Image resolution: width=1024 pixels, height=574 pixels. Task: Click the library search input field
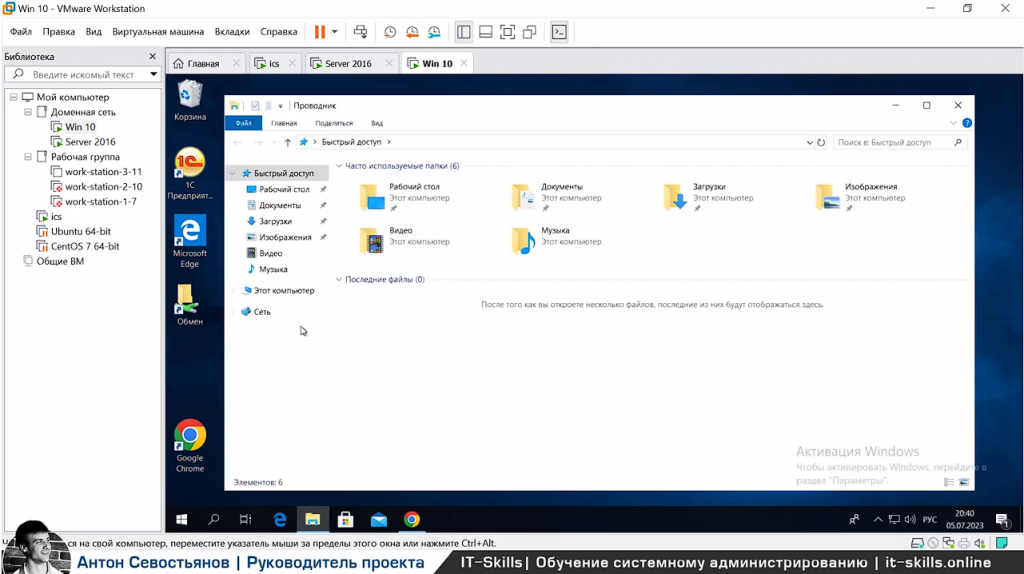[83, 74]
